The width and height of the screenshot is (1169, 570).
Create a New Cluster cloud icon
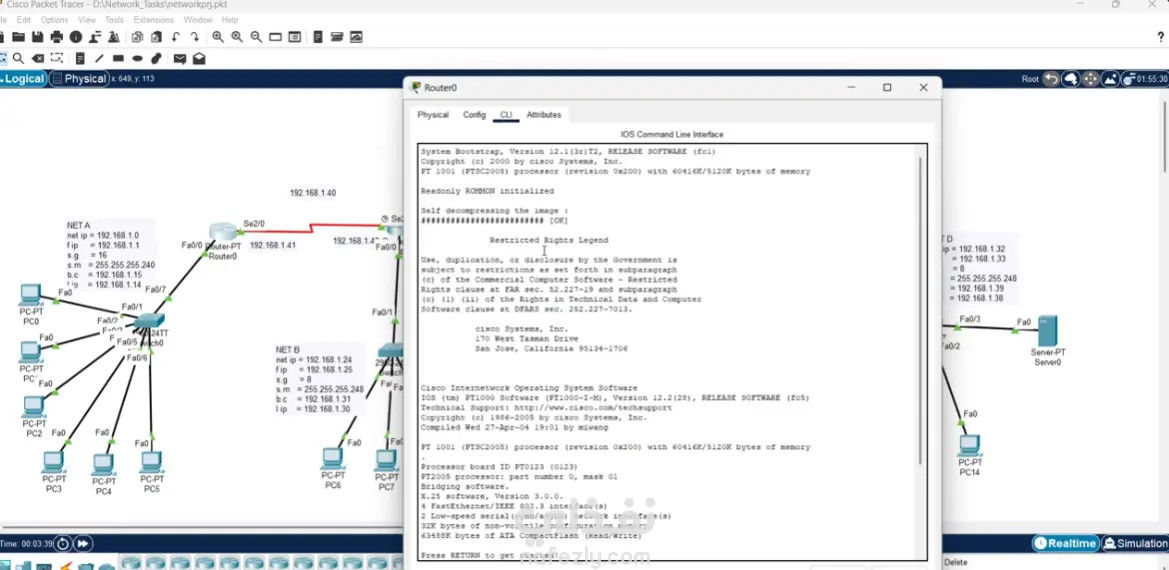pyautogui.click(x=1071, y=78)
